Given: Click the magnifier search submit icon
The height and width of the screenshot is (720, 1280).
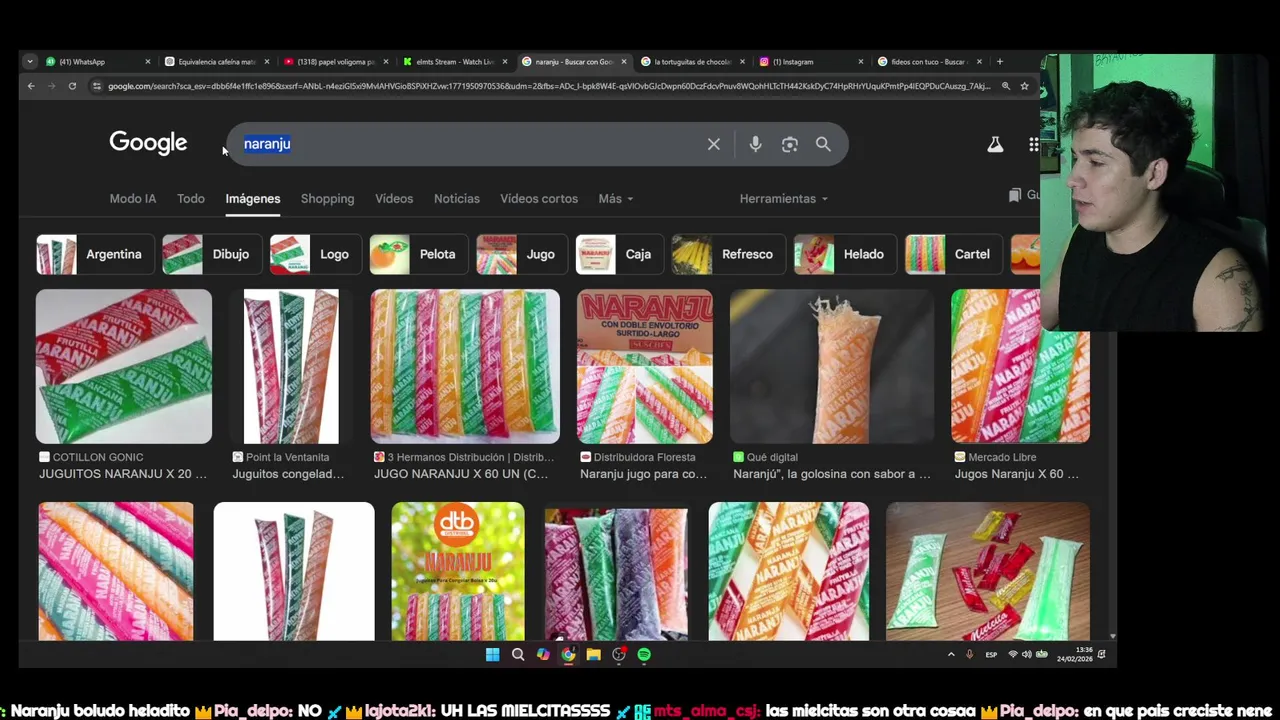Looking at the screenshot, I should (x=823, y=144).
